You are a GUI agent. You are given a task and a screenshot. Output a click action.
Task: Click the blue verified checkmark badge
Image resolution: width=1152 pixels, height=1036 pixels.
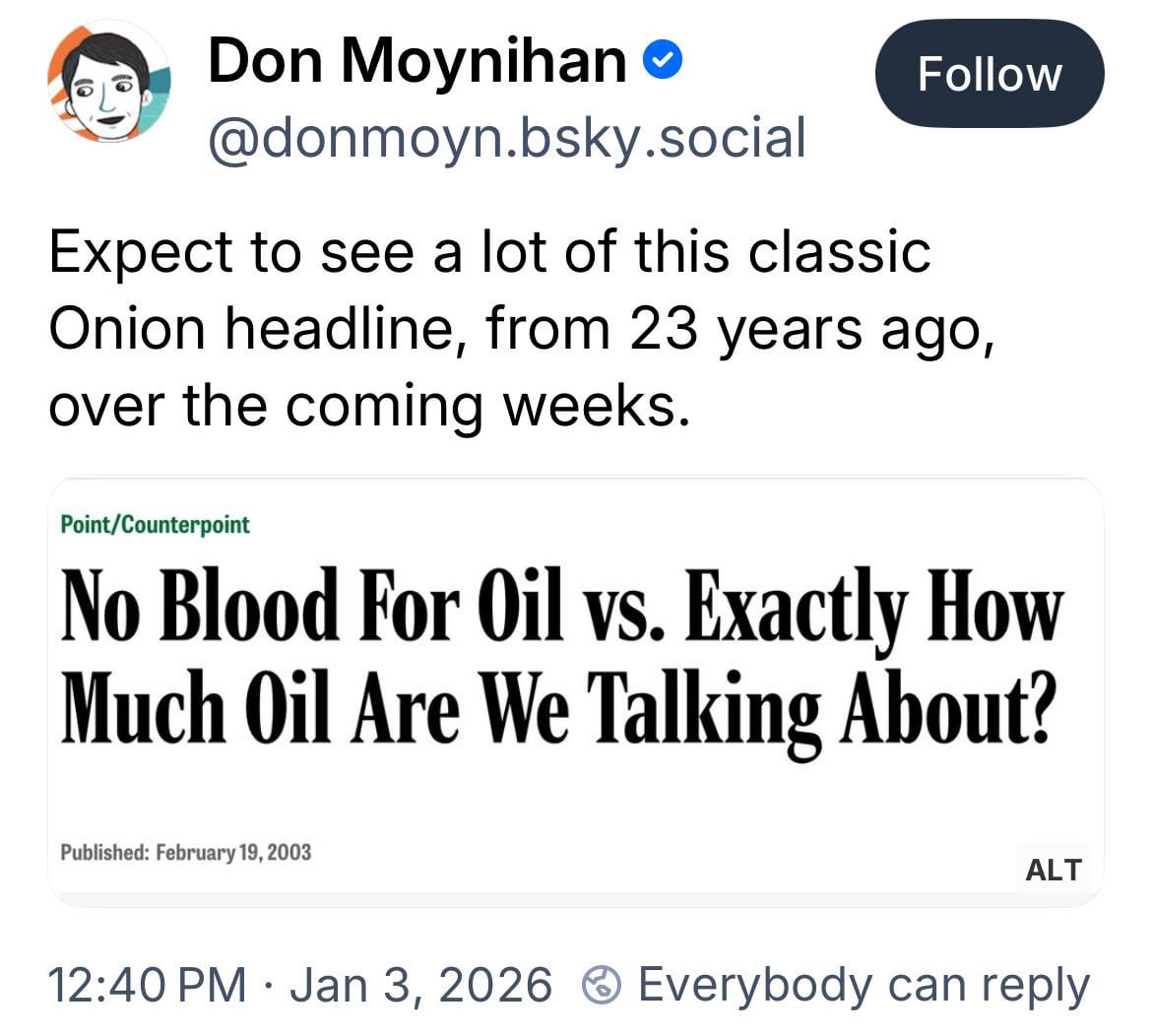click(x=663, y=63)
